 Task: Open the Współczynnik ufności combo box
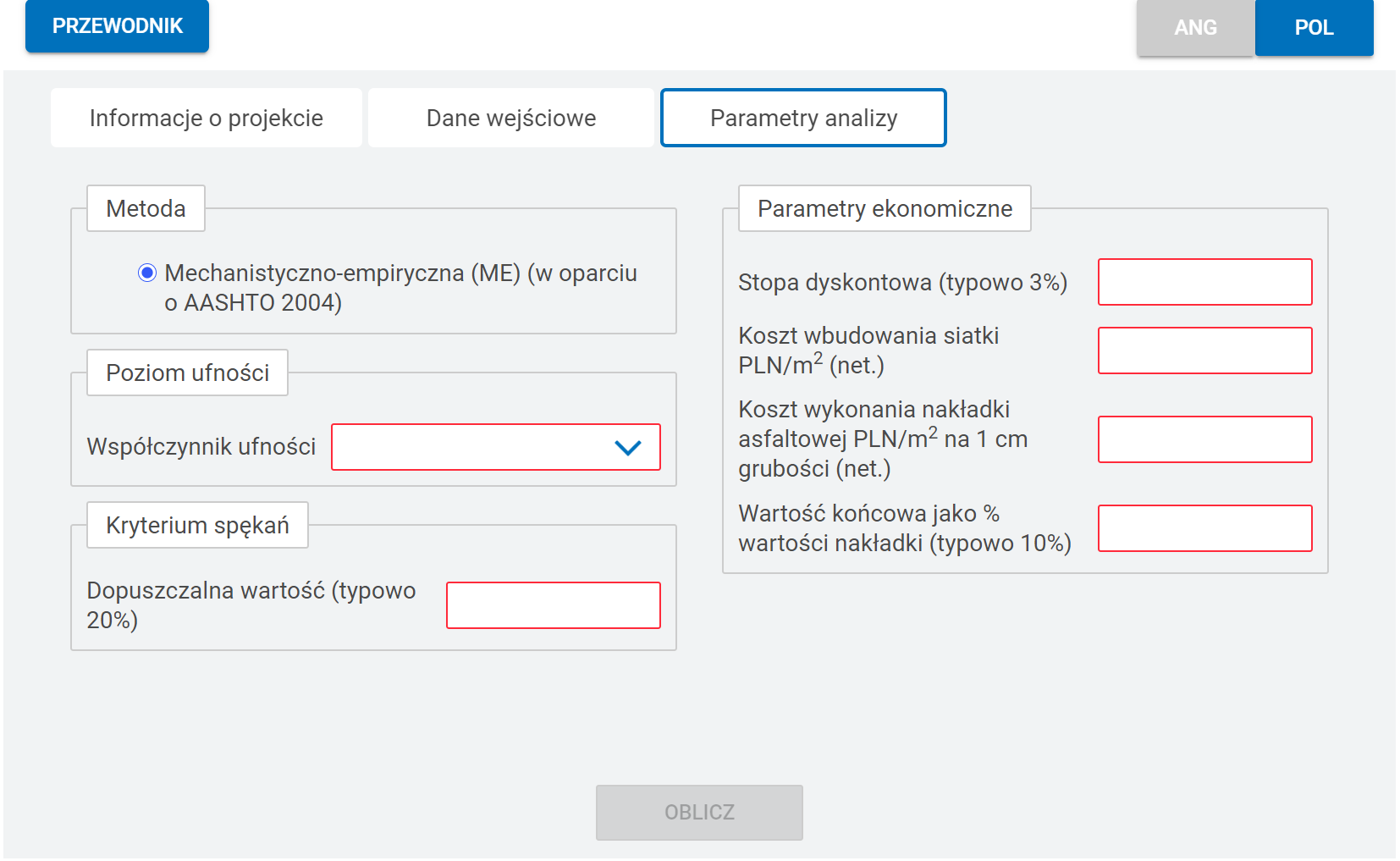click(x=495, y=447)
